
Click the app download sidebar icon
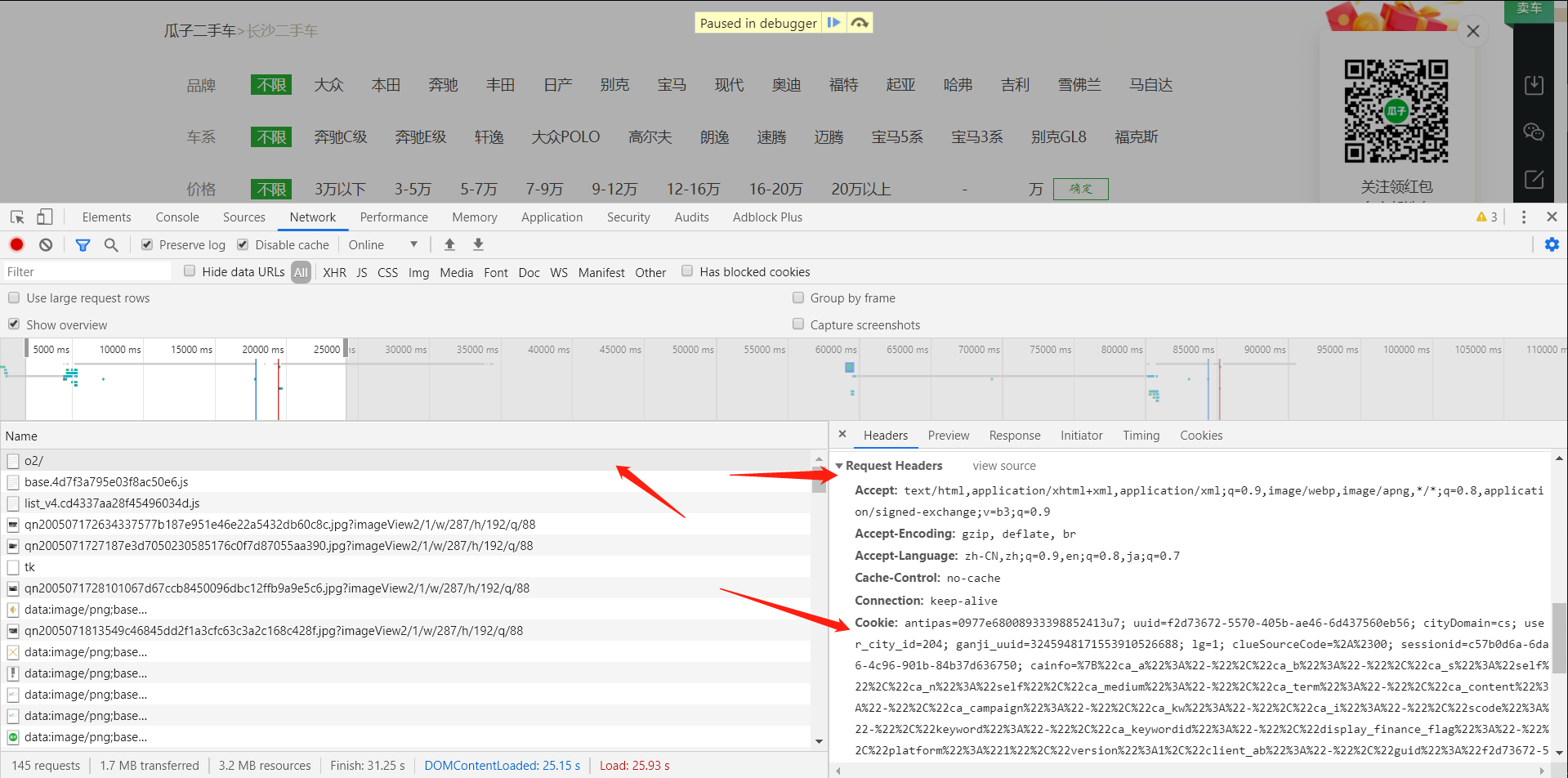coord(1534,84)
